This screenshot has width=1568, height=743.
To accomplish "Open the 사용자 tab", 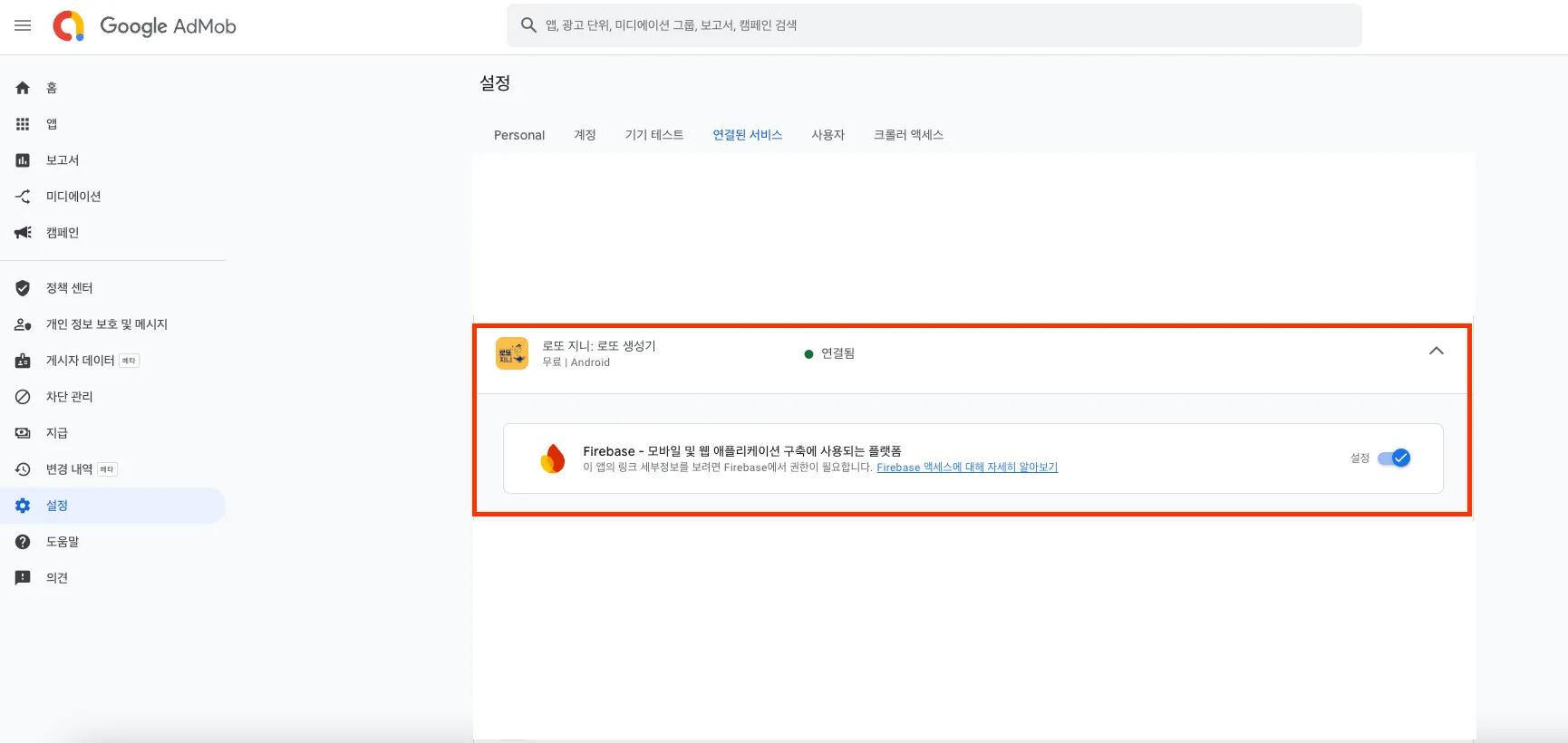I will 828,135.
